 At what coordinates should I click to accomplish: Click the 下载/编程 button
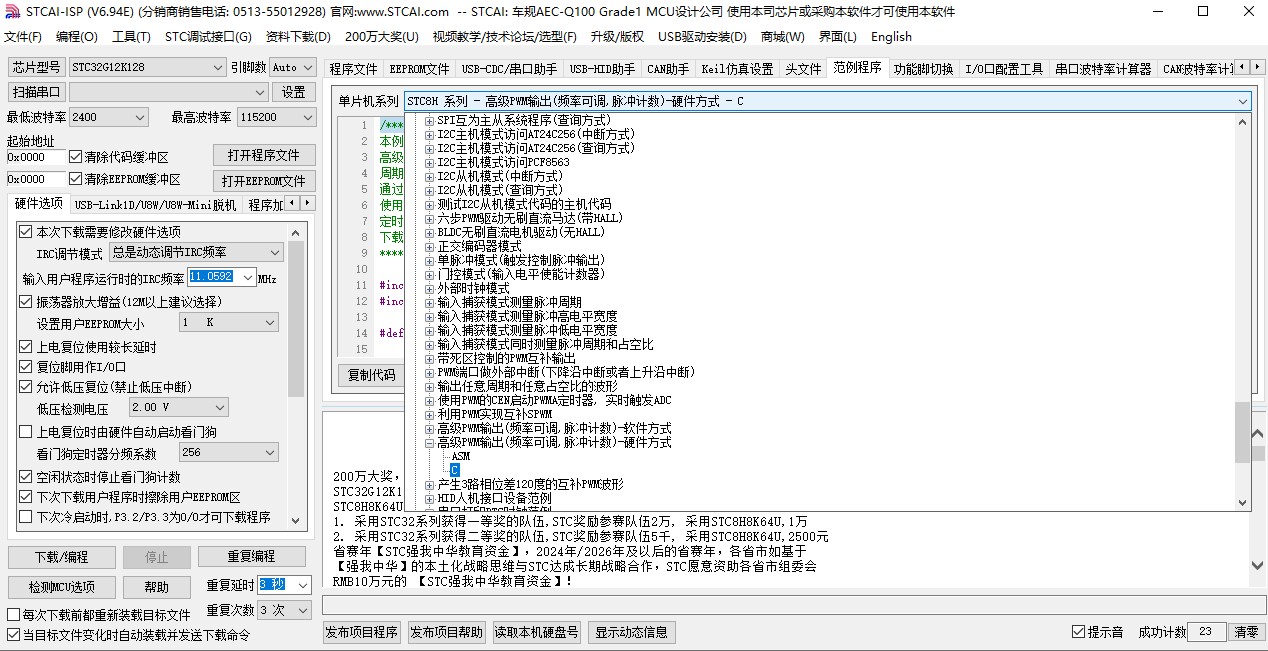[x=61, y=557]
